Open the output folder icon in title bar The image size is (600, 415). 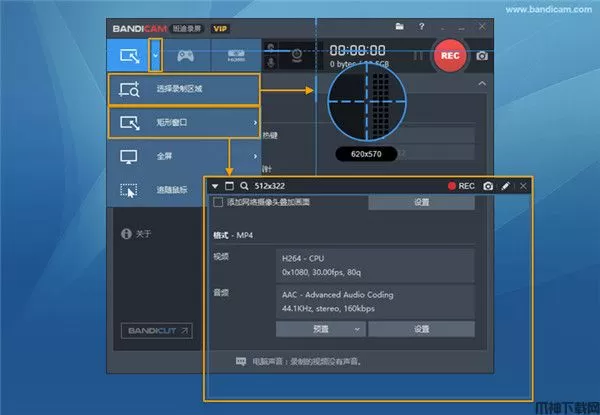pyautogui.click(x=399, y=26)
